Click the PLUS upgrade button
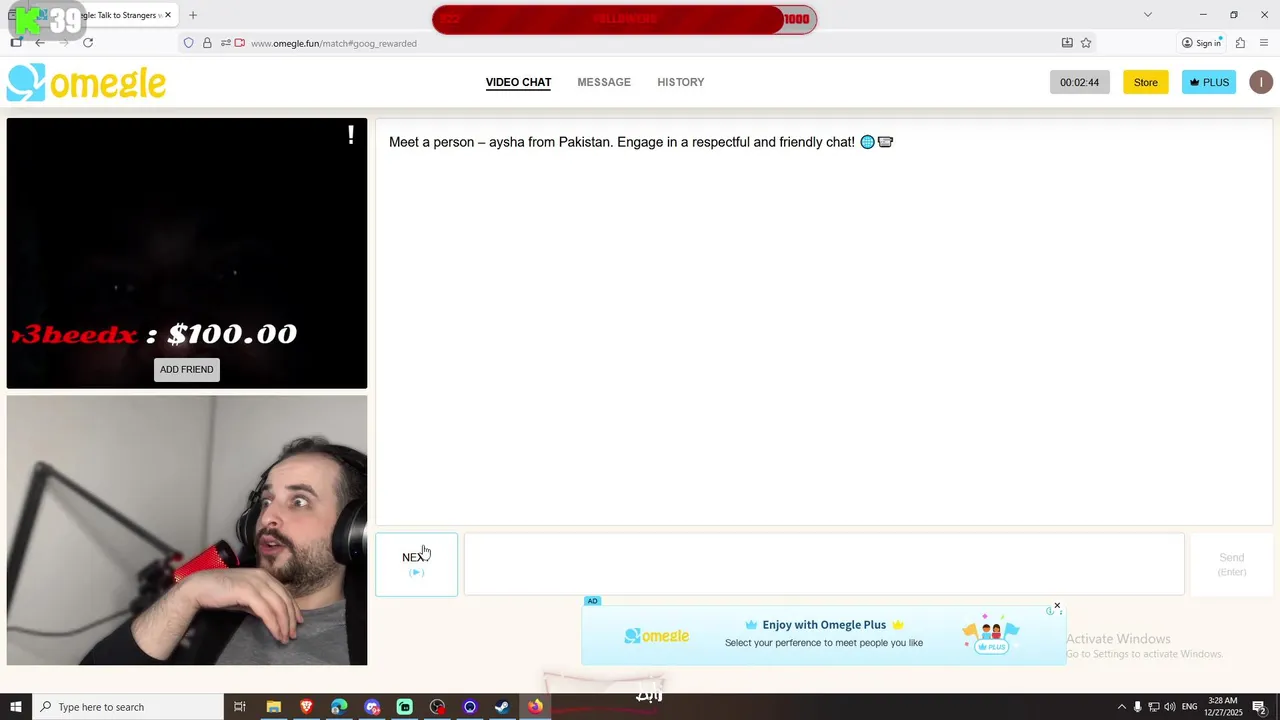Screen dimensions: 1280x720 point(1209,82)
